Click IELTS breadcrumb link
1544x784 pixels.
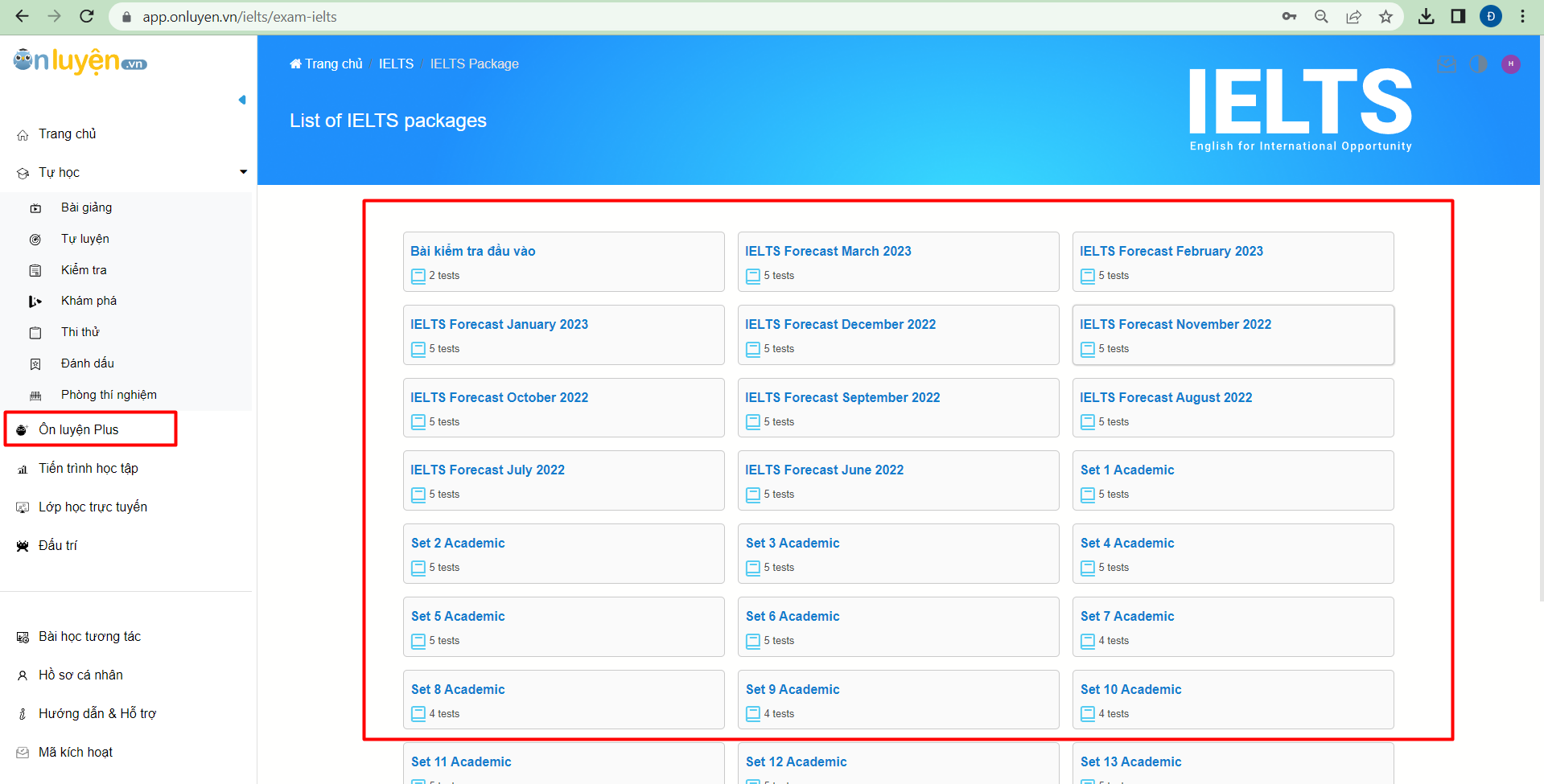pos(396,64)
